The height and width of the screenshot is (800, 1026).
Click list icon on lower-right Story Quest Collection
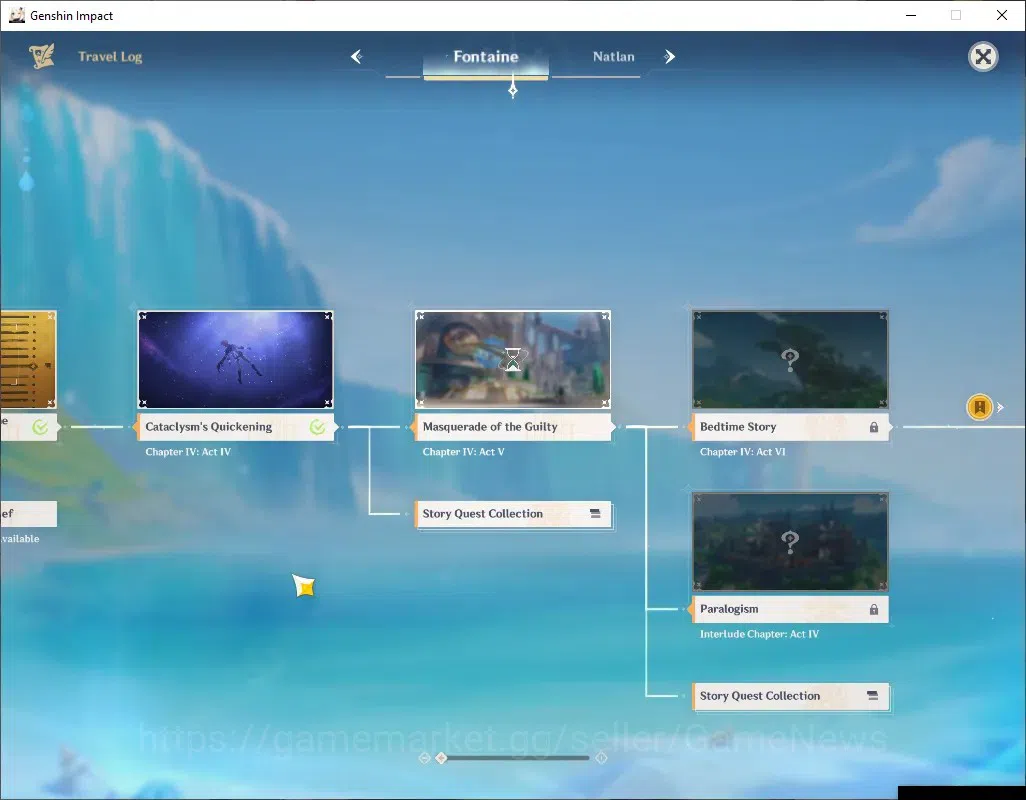872,695
